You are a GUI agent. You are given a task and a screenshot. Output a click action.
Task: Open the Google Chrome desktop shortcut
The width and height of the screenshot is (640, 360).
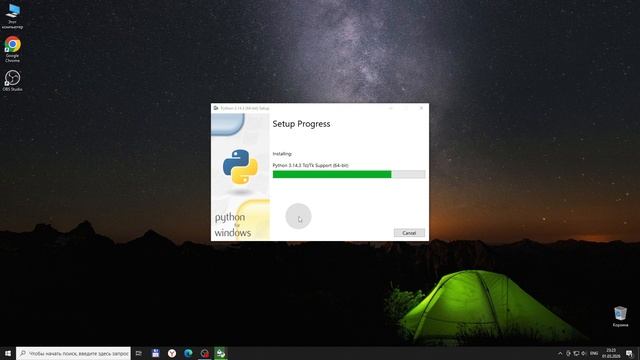12,49
